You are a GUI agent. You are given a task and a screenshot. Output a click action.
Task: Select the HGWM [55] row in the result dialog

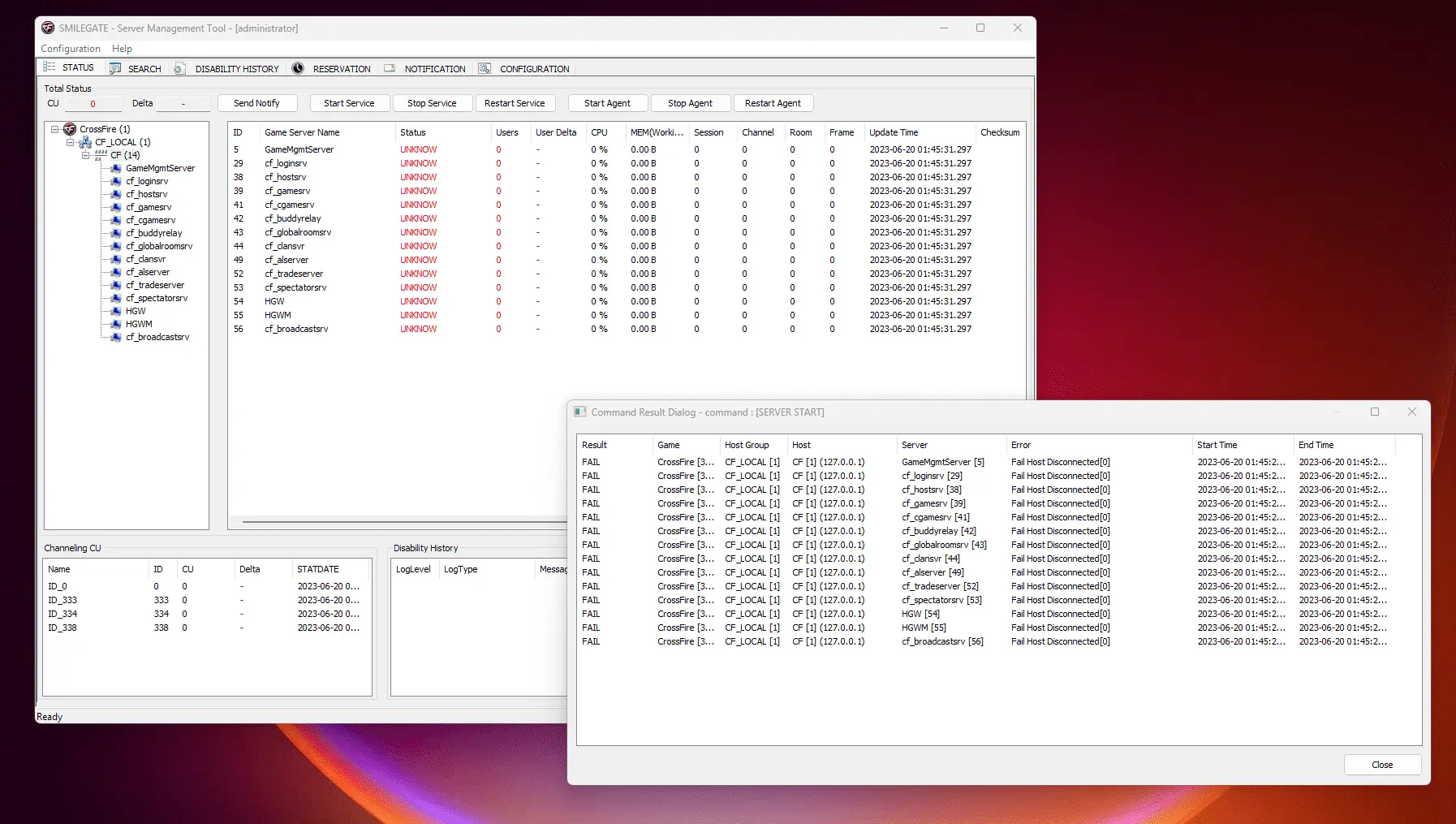click(998, 628)
